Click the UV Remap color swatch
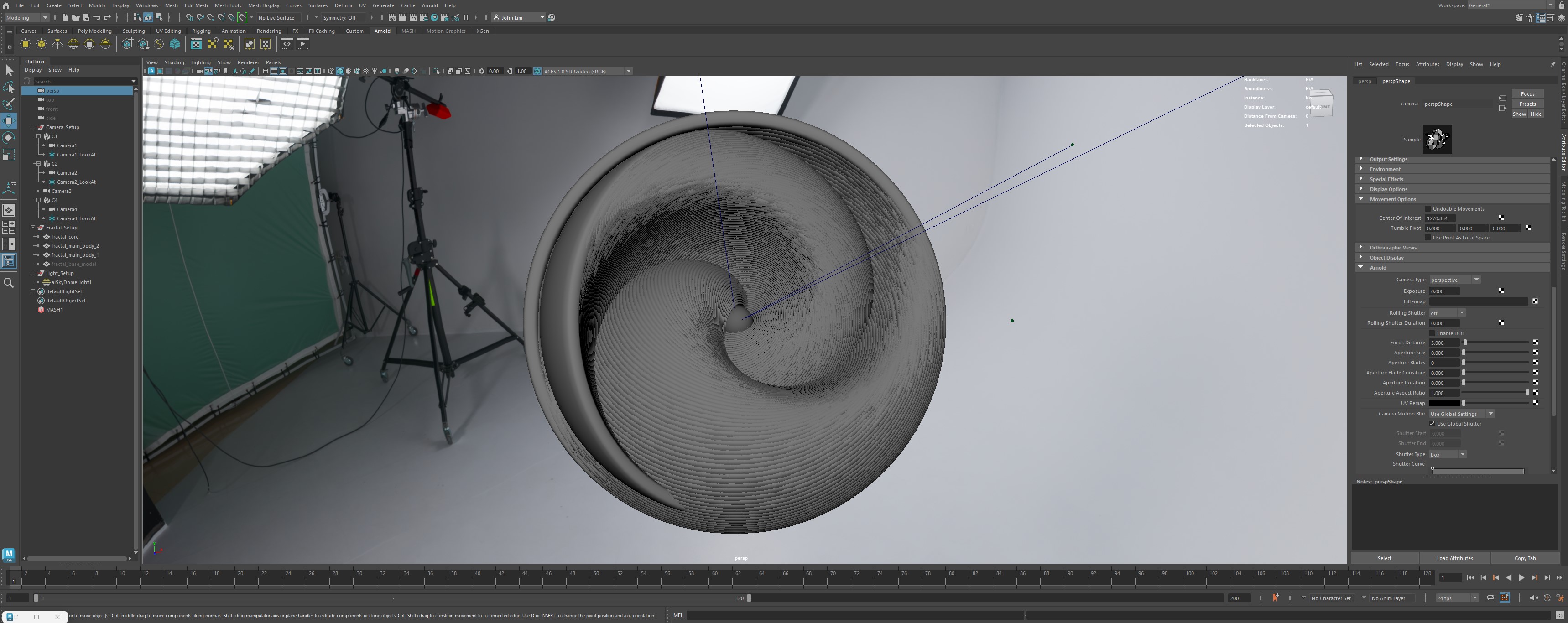The height and width of the screenshot is (623, 1568). click(x=1444, y=403)
